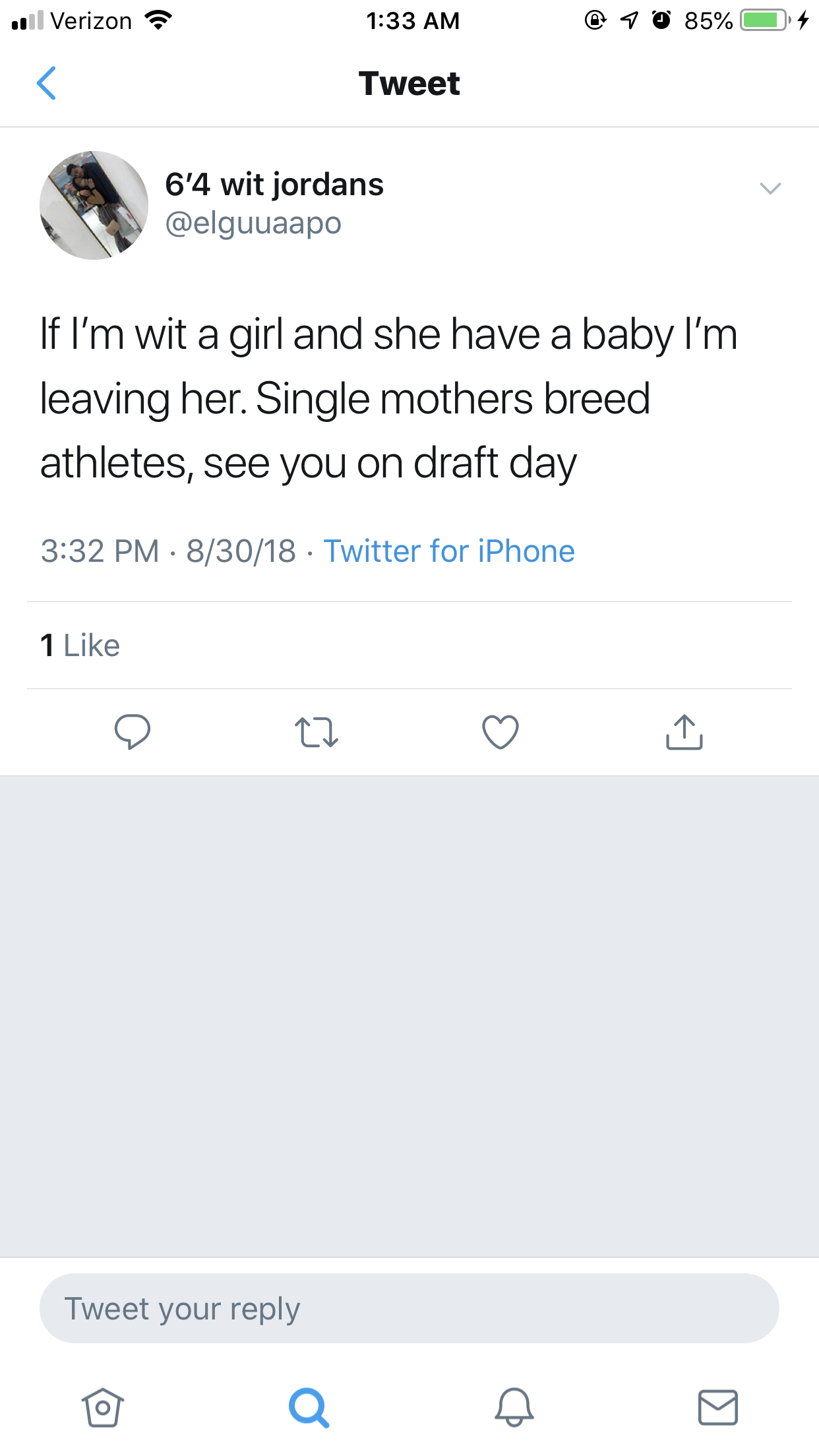Open the "6'4 wit jordans" profile name
The image size is (819, 1456).
(x=274, y=184)
